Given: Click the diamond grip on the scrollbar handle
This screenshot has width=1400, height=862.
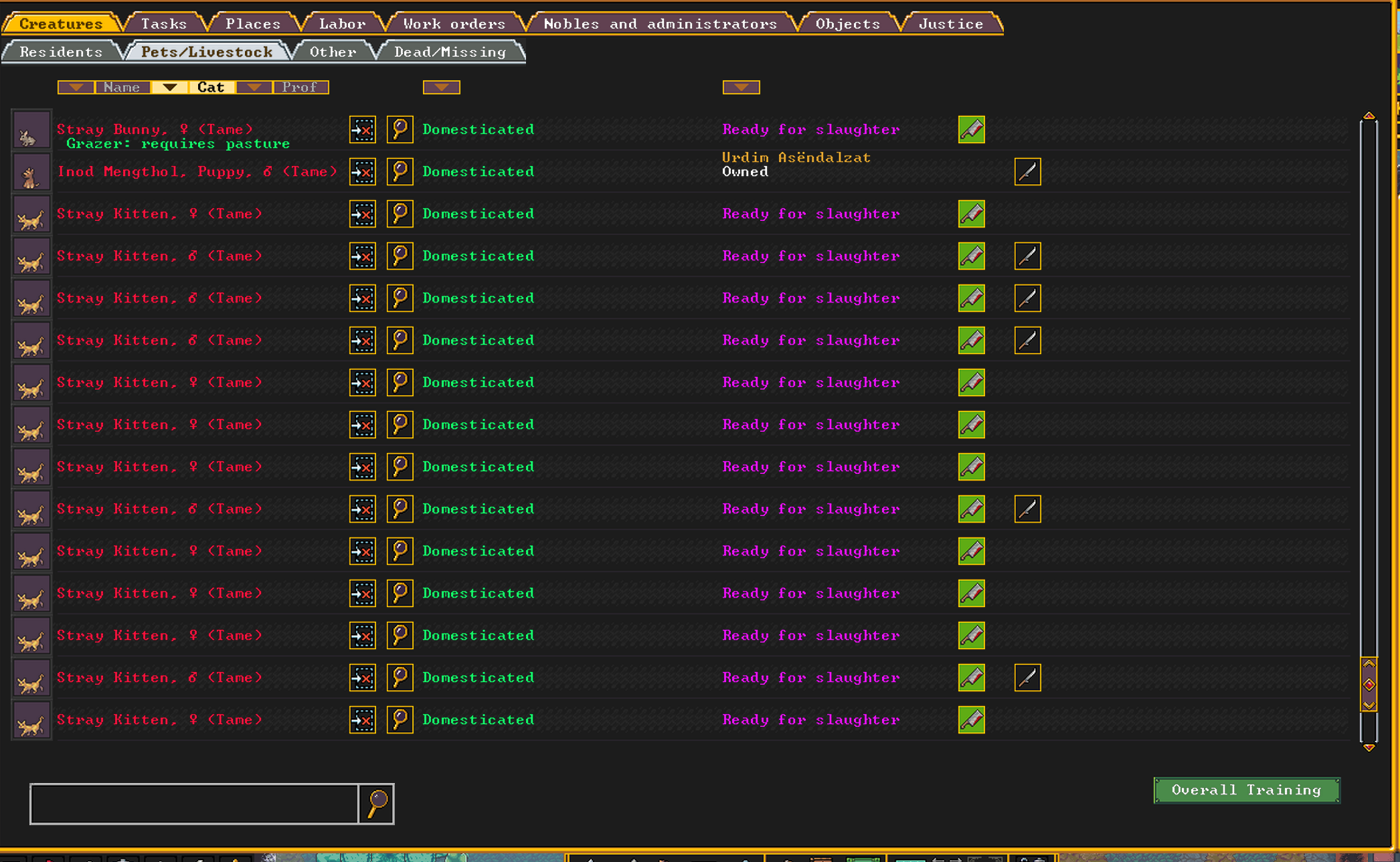Looking at the screenshot, I should 1369,685.
